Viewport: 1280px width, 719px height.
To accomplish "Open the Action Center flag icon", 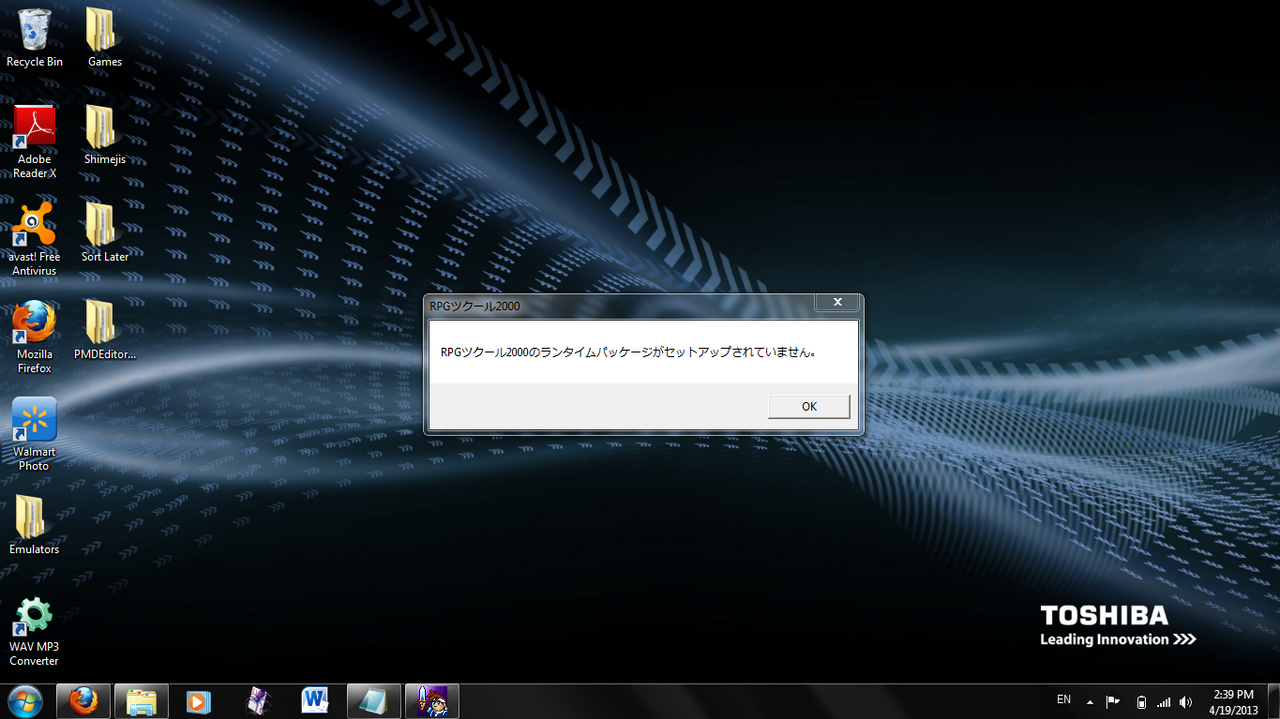I will 1113,702.
